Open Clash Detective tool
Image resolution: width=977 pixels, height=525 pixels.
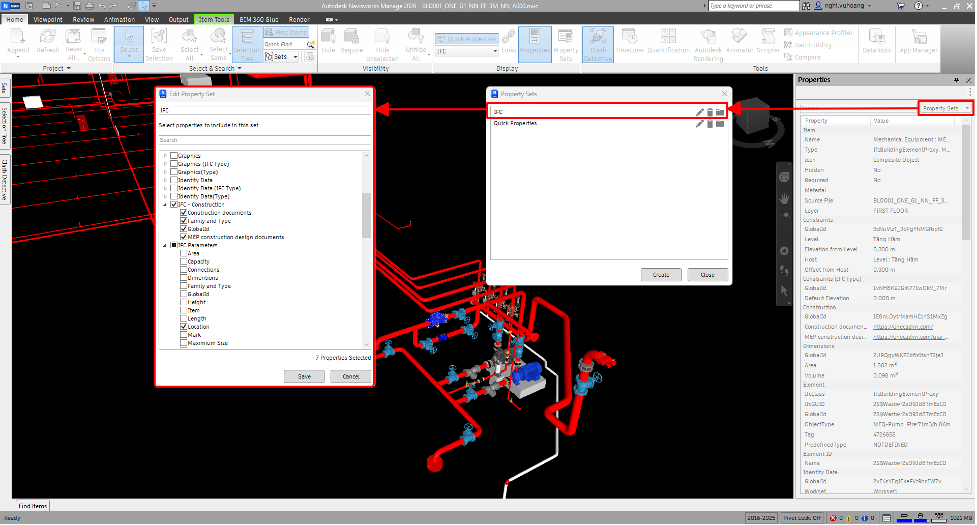coord(598,44)
